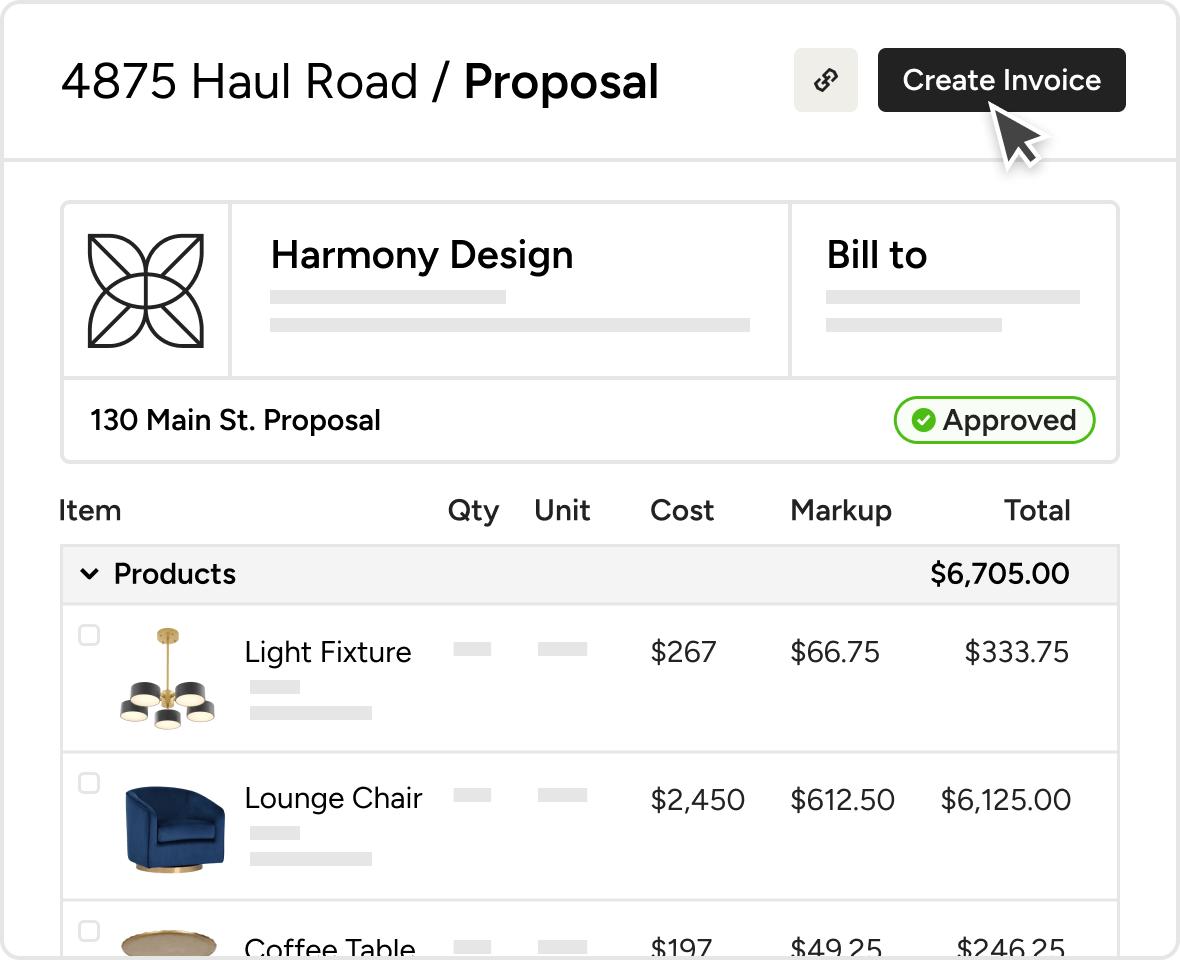1180x960 pixels.
Task: Click the green Approved checkmark icon
Action: point(924,421)
